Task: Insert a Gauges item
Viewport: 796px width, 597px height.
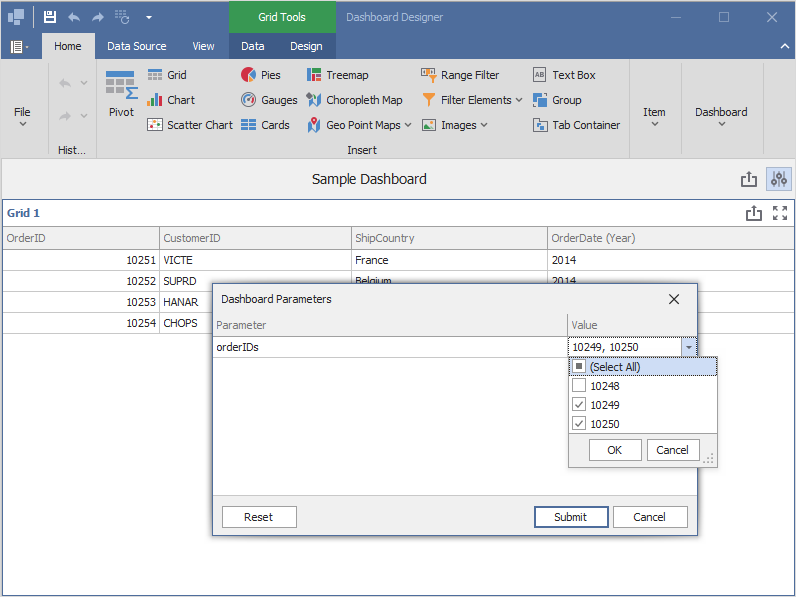Action: (x=269, y=100)
